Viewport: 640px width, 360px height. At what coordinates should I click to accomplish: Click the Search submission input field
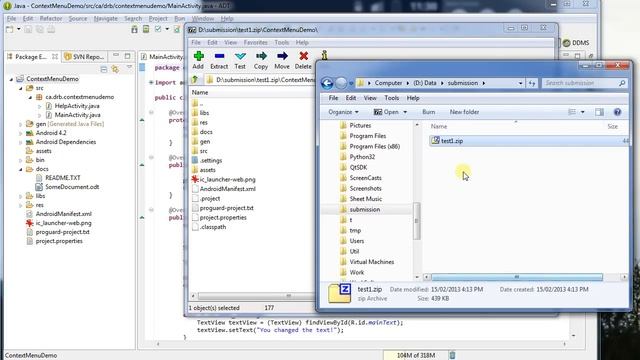[x=580, y=83]
